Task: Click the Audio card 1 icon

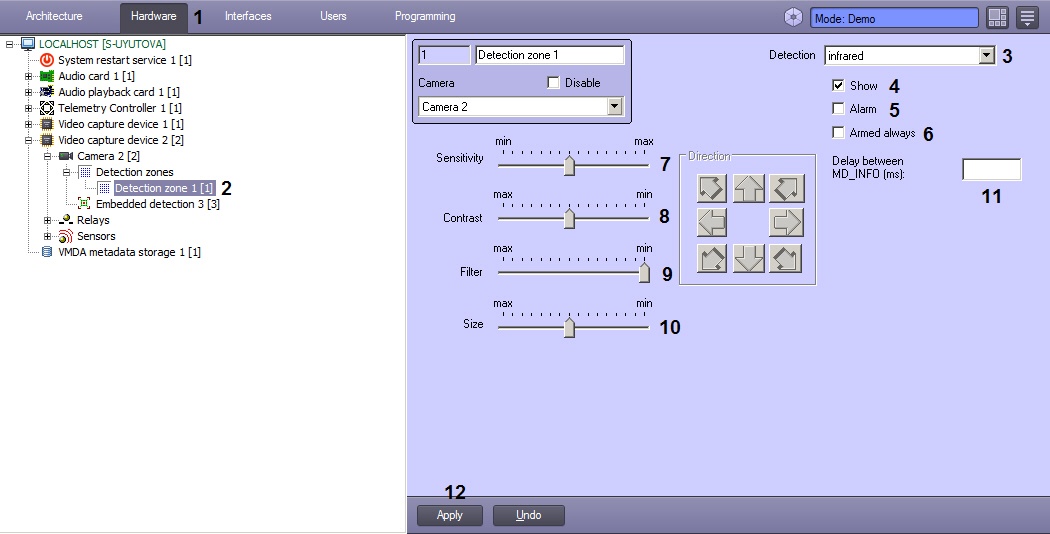Action: 47,76
